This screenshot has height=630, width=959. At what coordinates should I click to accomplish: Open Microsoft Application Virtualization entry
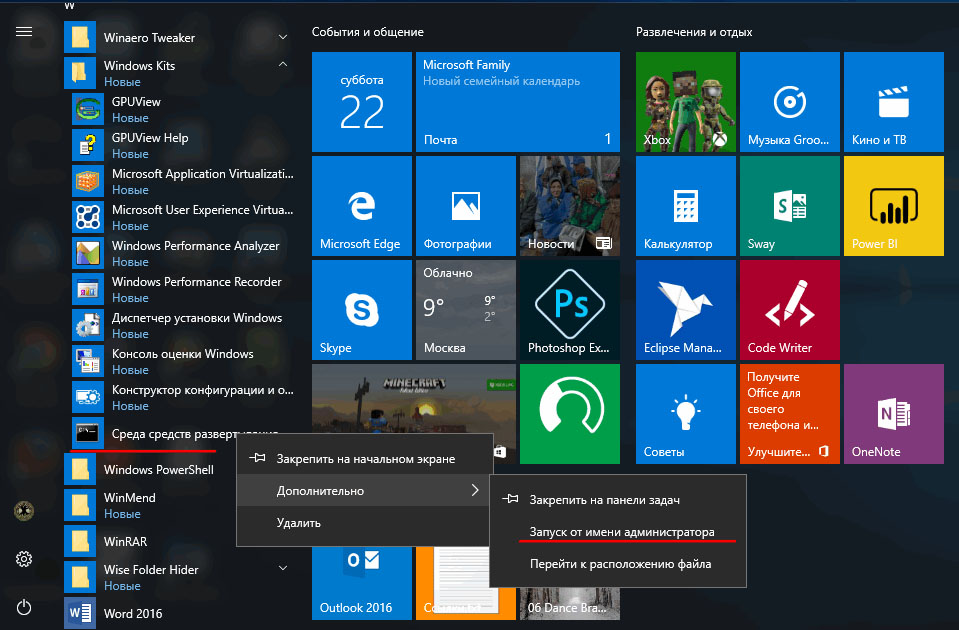click(x=182, y=182)
